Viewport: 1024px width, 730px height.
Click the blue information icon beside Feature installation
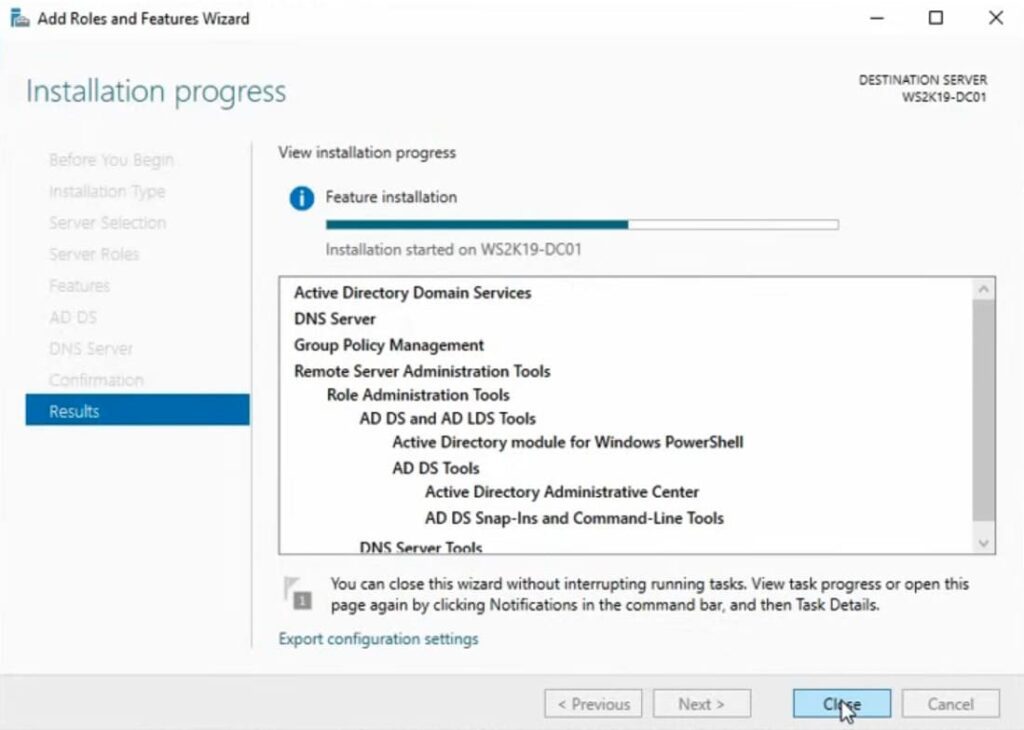point(301,198)
